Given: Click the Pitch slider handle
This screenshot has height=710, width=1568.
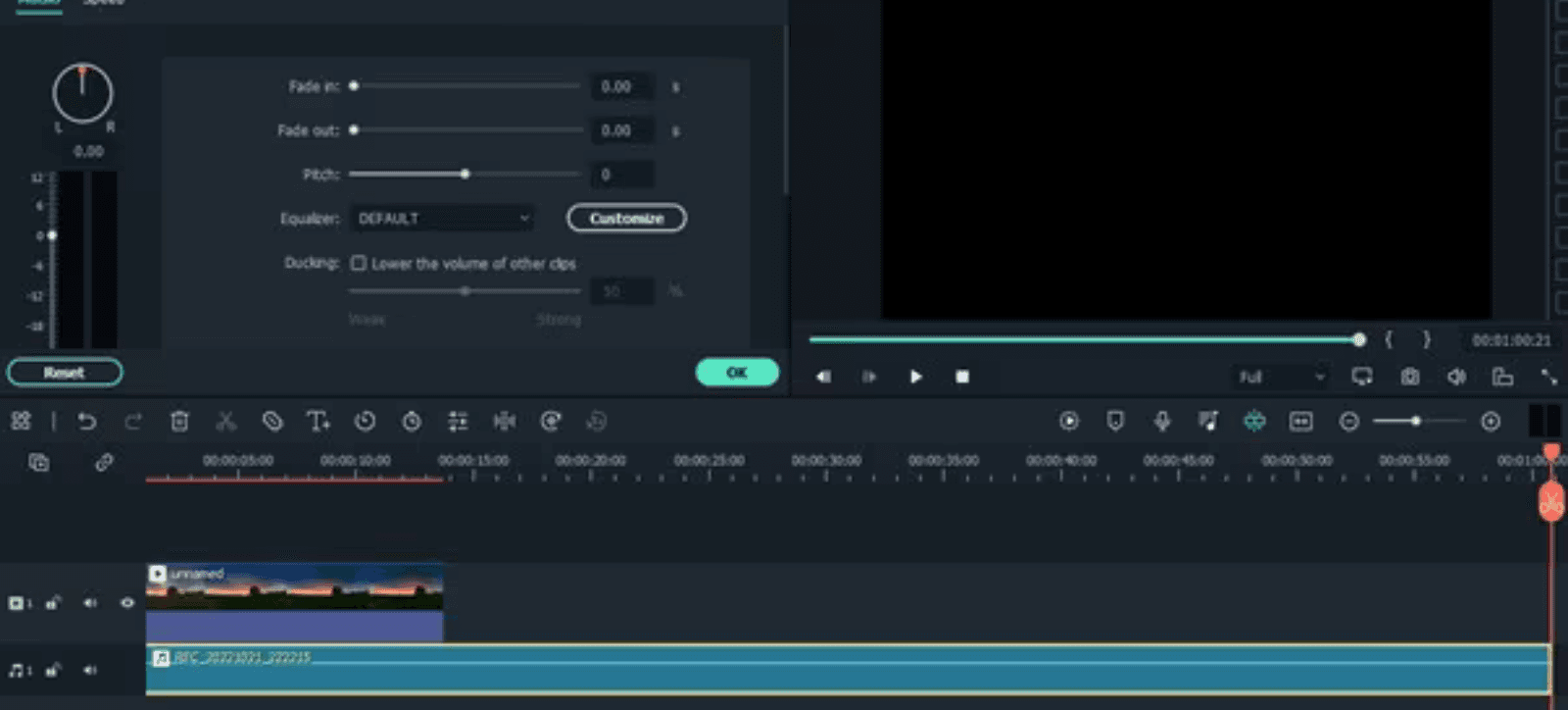Looking at the screenshot, I should [465, 174].
